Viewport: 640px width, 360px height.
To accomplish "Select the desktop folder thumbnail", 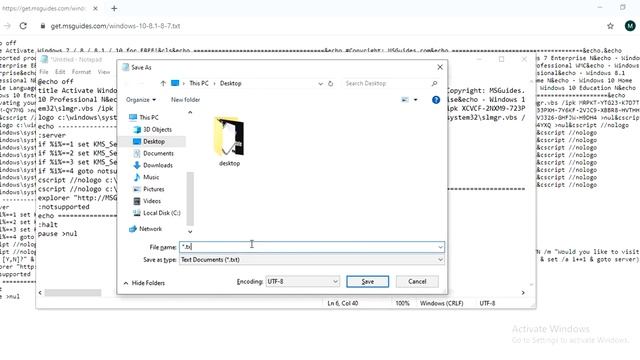I will point(229,141).
